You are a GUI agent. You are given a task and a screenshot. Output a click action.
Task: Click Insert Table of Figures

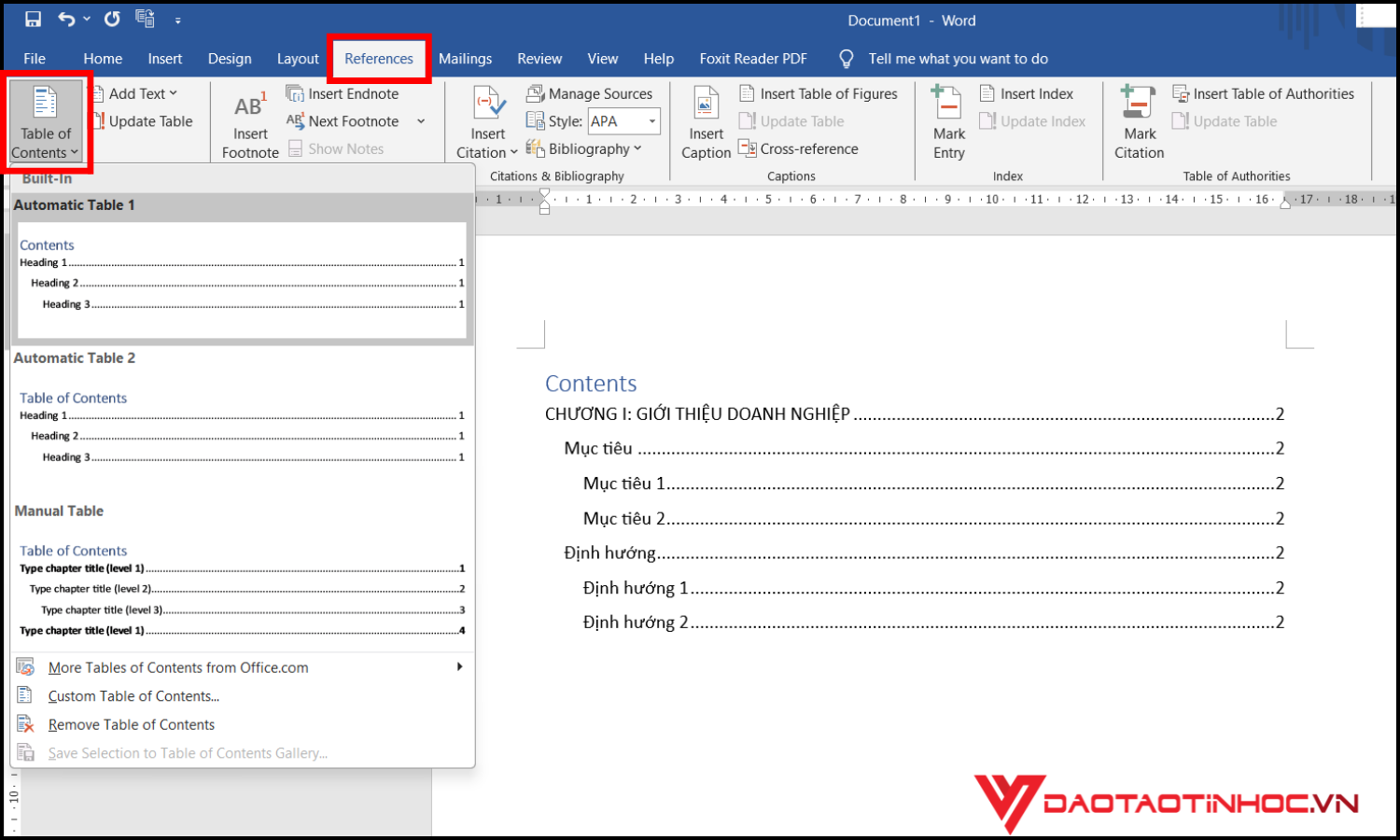tap(819, 93)
